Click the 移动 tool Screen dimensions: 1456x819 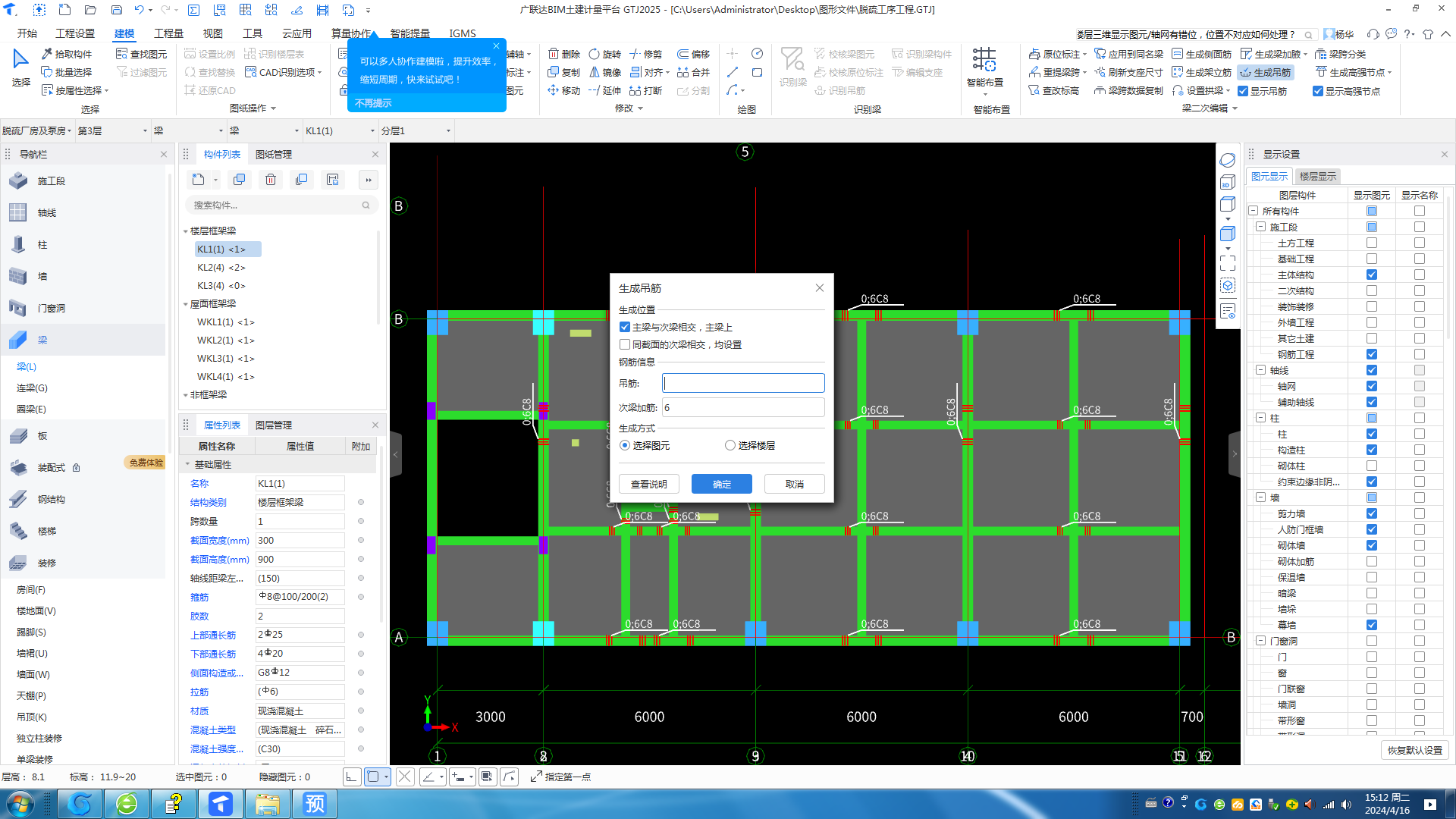point(564,90)
